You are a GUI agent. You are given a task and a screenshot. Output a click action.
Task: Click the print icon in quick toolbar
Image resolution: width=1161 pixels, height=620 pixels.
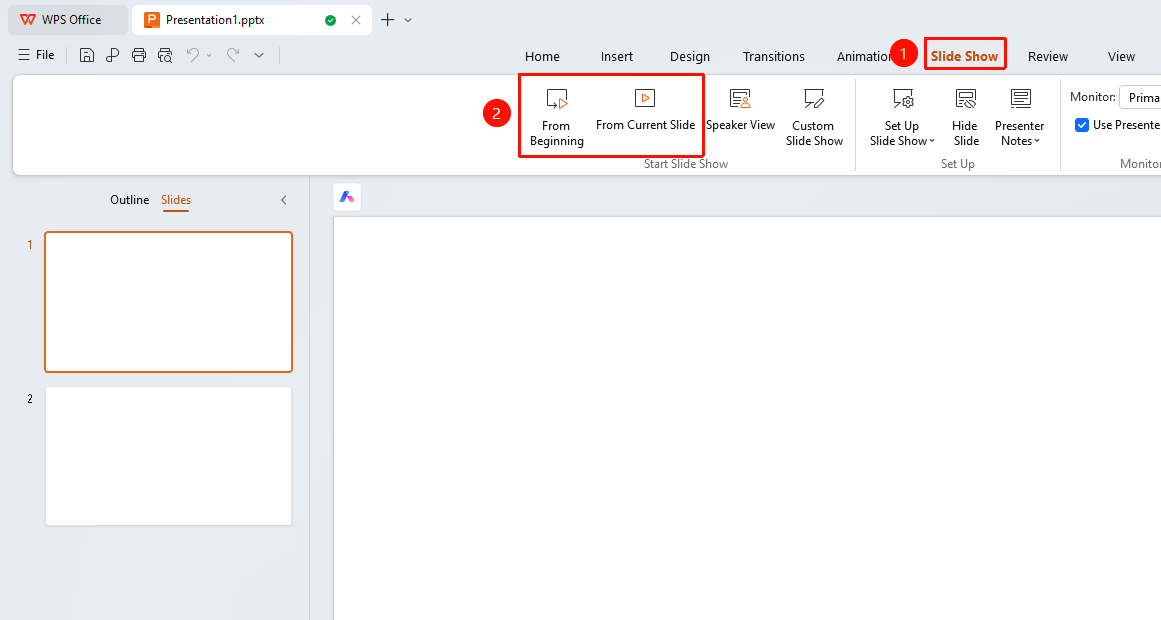[138, 55]
